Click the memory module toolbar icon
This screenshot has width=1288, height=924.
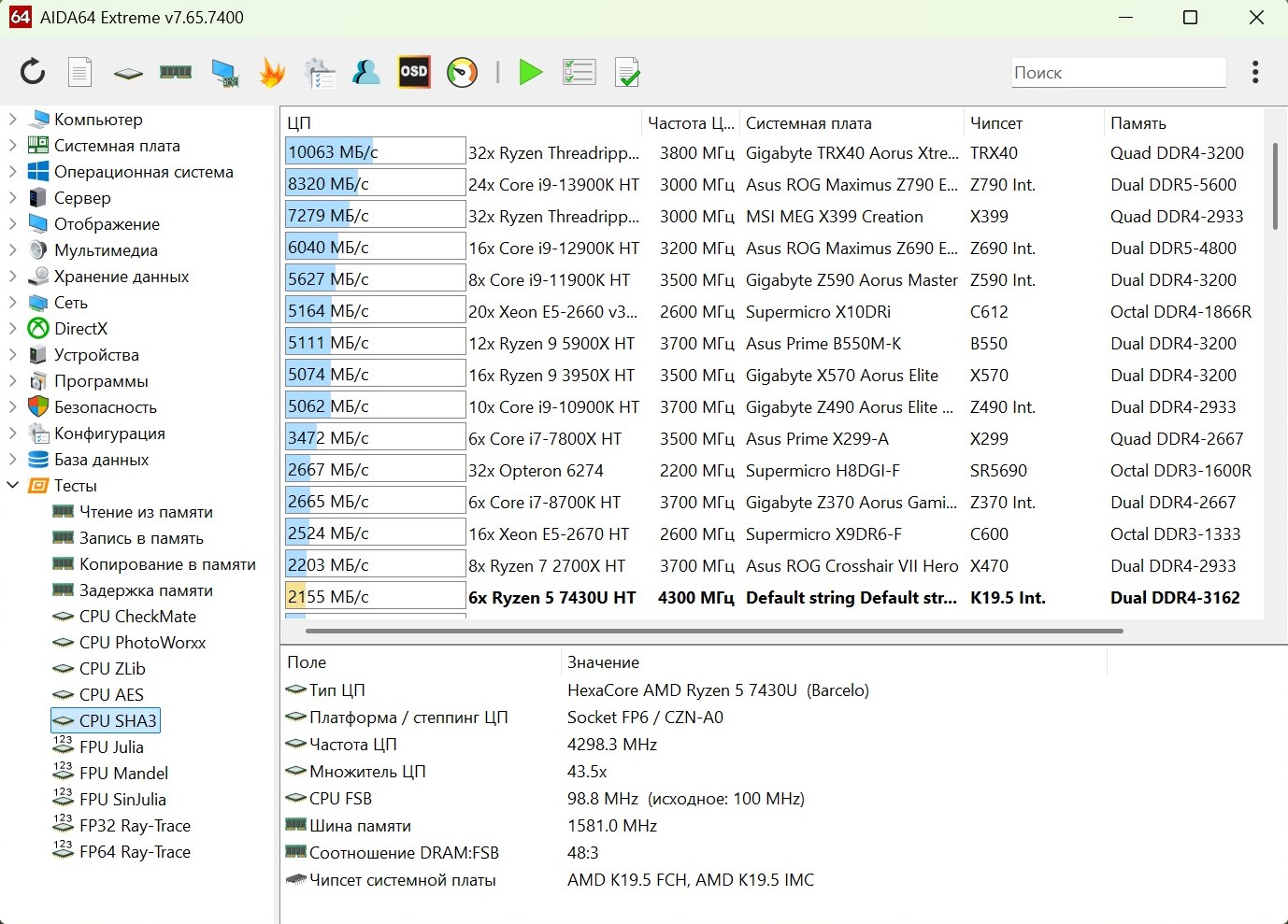tap(176, 72)
